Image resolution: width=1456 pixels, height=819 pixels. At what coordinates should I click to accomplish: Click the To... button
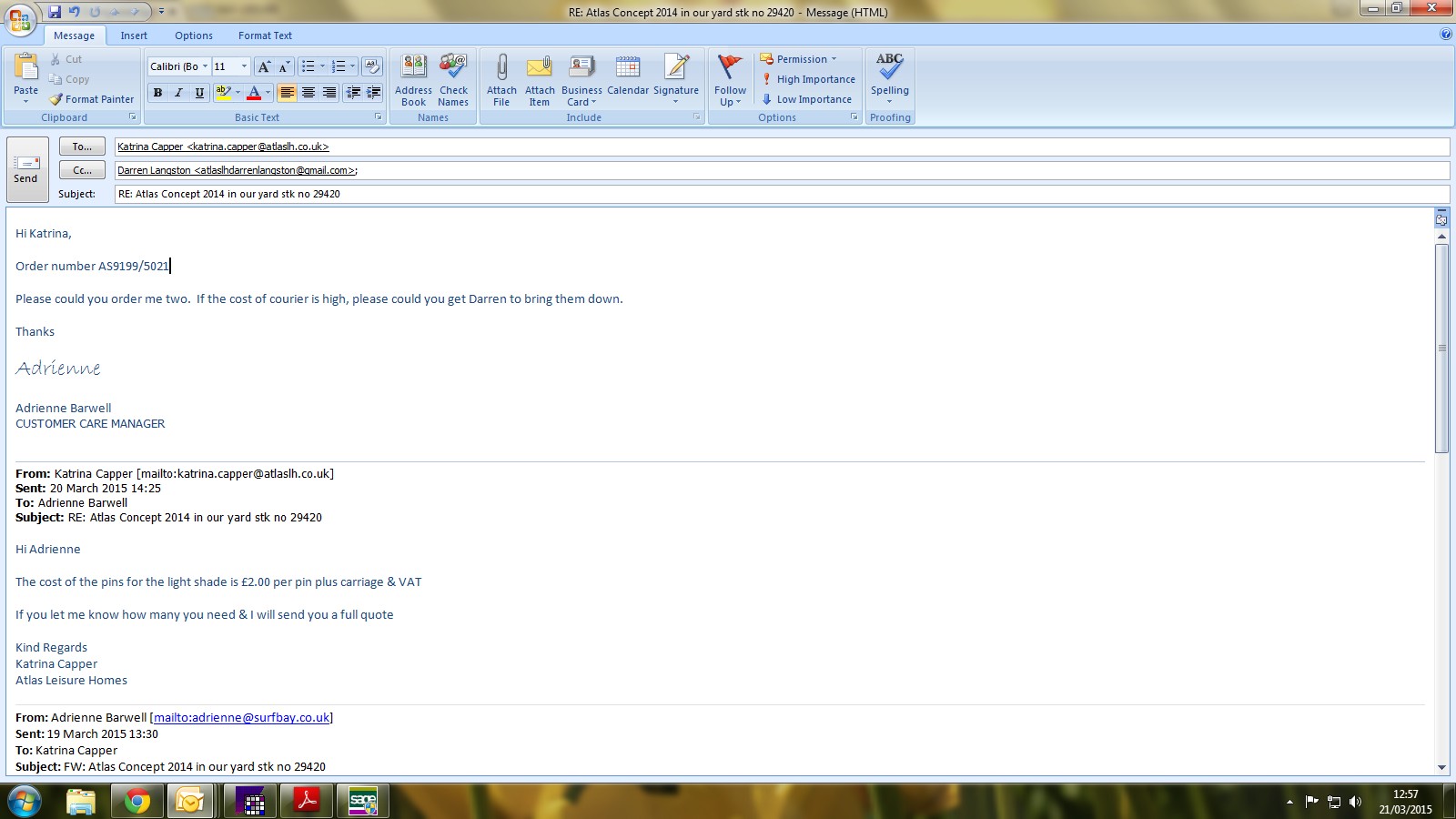(82, 147)
